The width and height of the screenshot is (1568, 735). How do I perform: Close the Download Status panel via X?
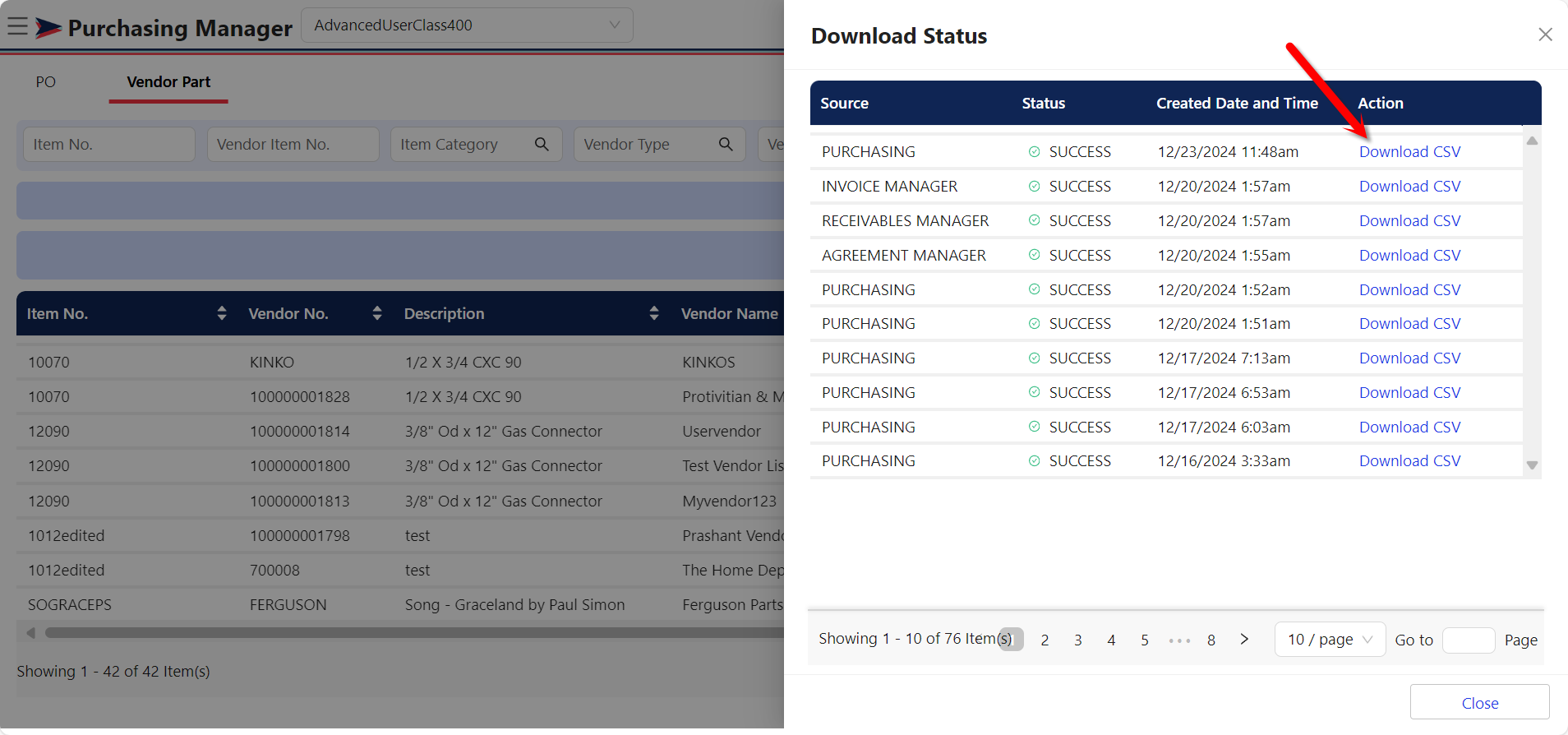[1545, 35]
